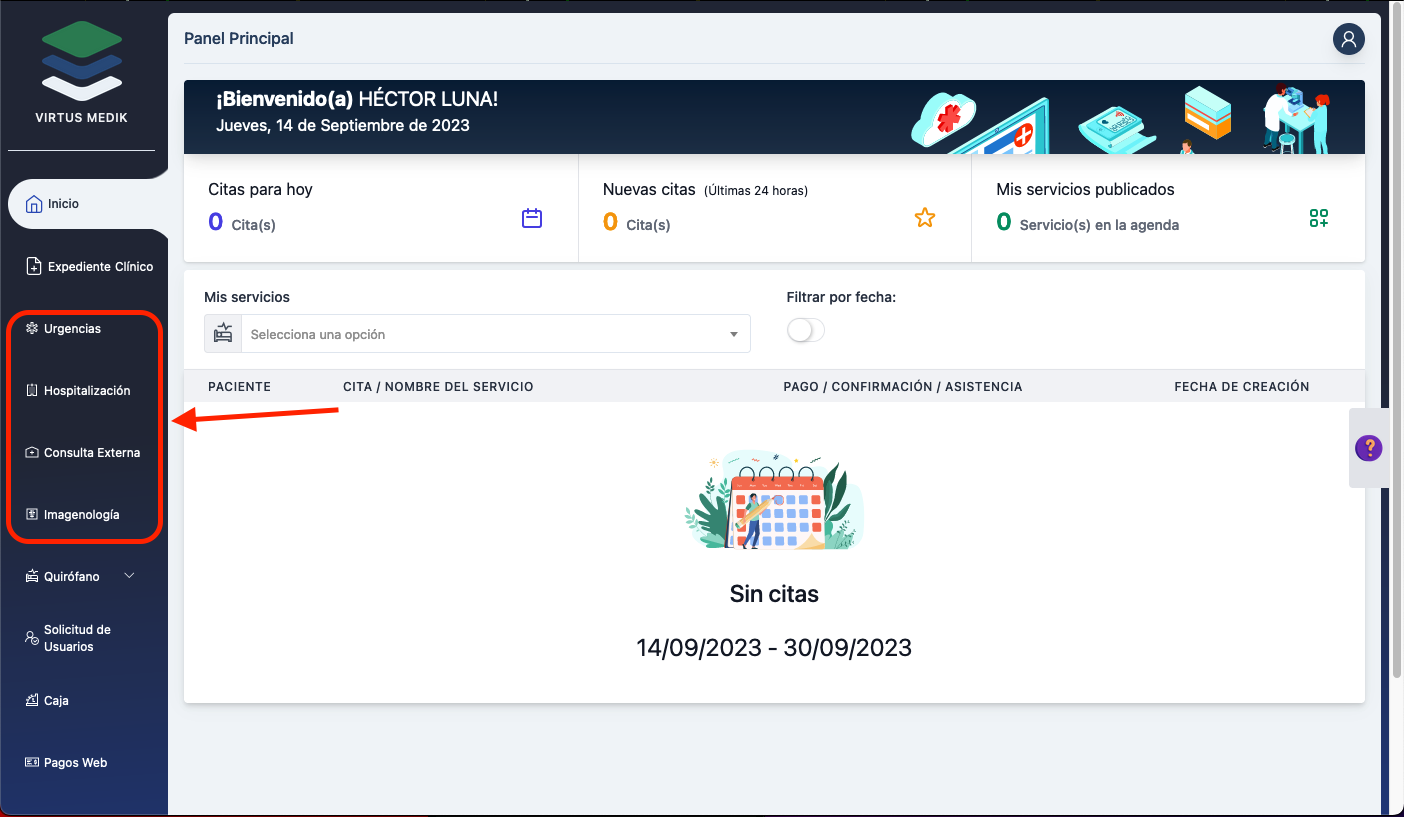Click the user profile avatar icon

point(1348,39)
